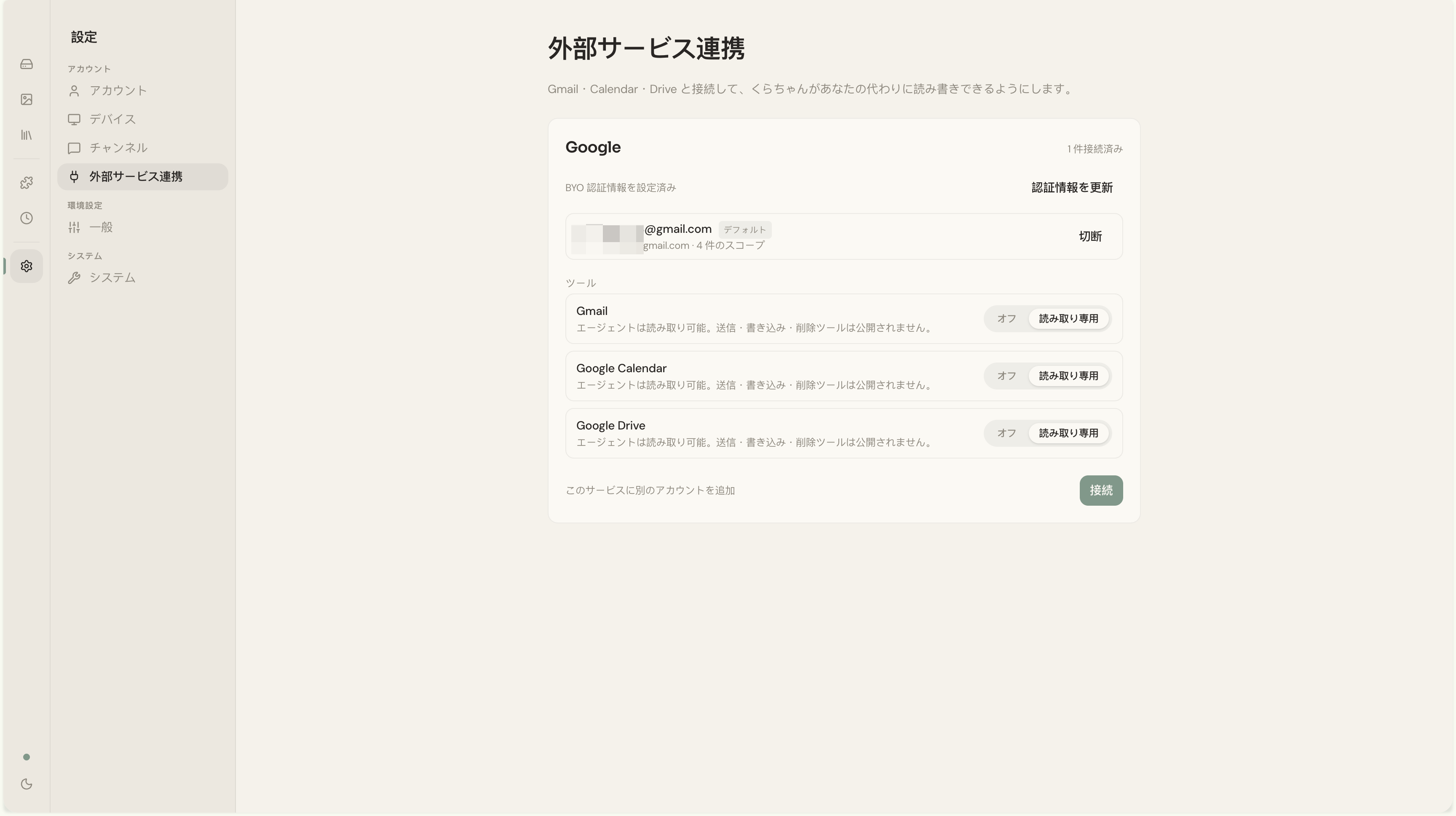1456x816 pixels.
Task: Open 一般 preferences page
Action: [x=142, y=227]
